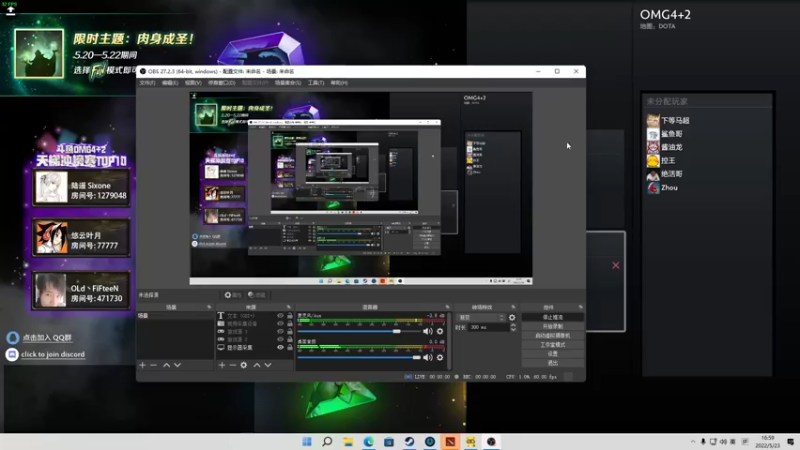Open Microsoft Edge from the taskbar
This screenshot has height=450, width=800.
click(x=368, y=441)
